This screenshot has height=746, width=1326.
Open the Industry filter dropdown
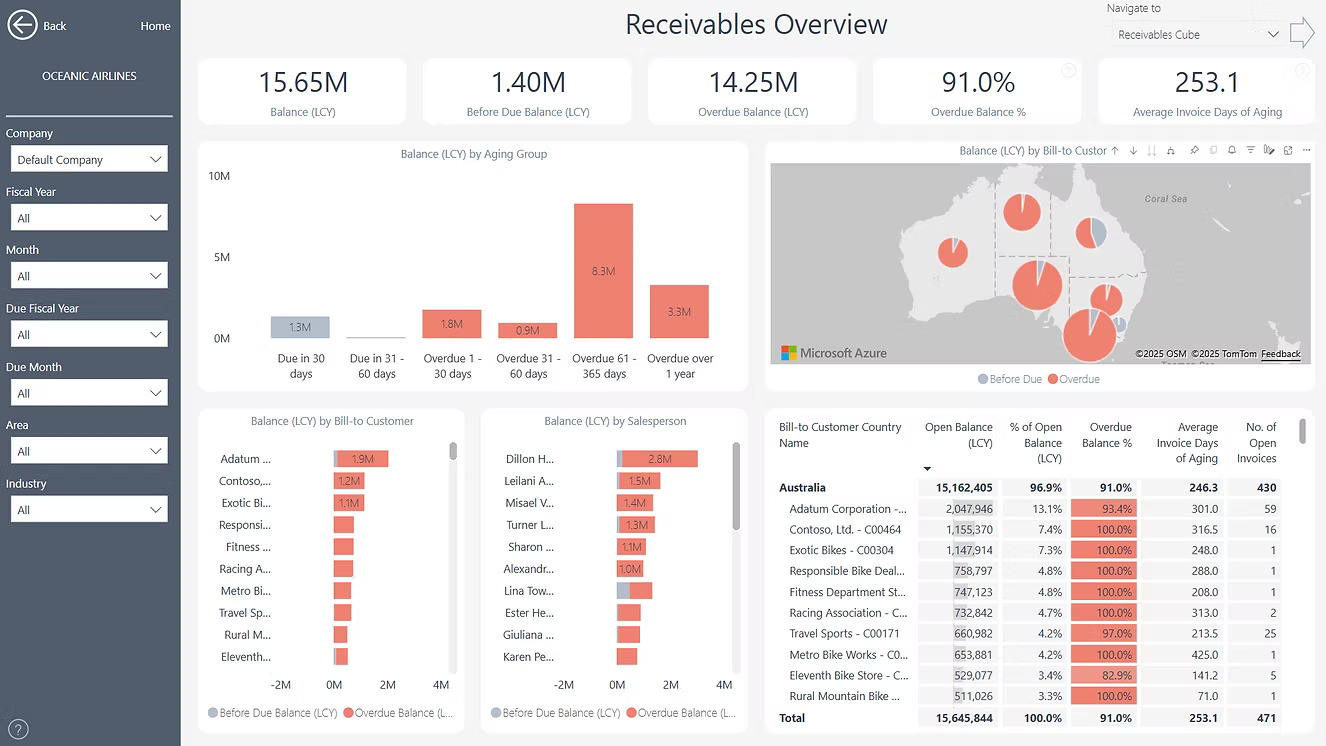click(x=88, y=510)
